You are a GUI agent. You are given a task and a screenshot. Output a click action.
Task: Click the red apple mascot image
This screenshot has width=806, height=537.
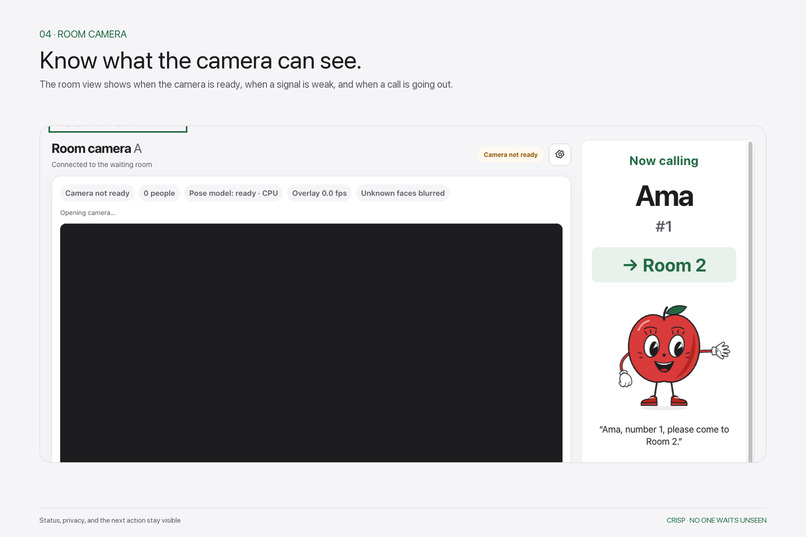[673, 356]
